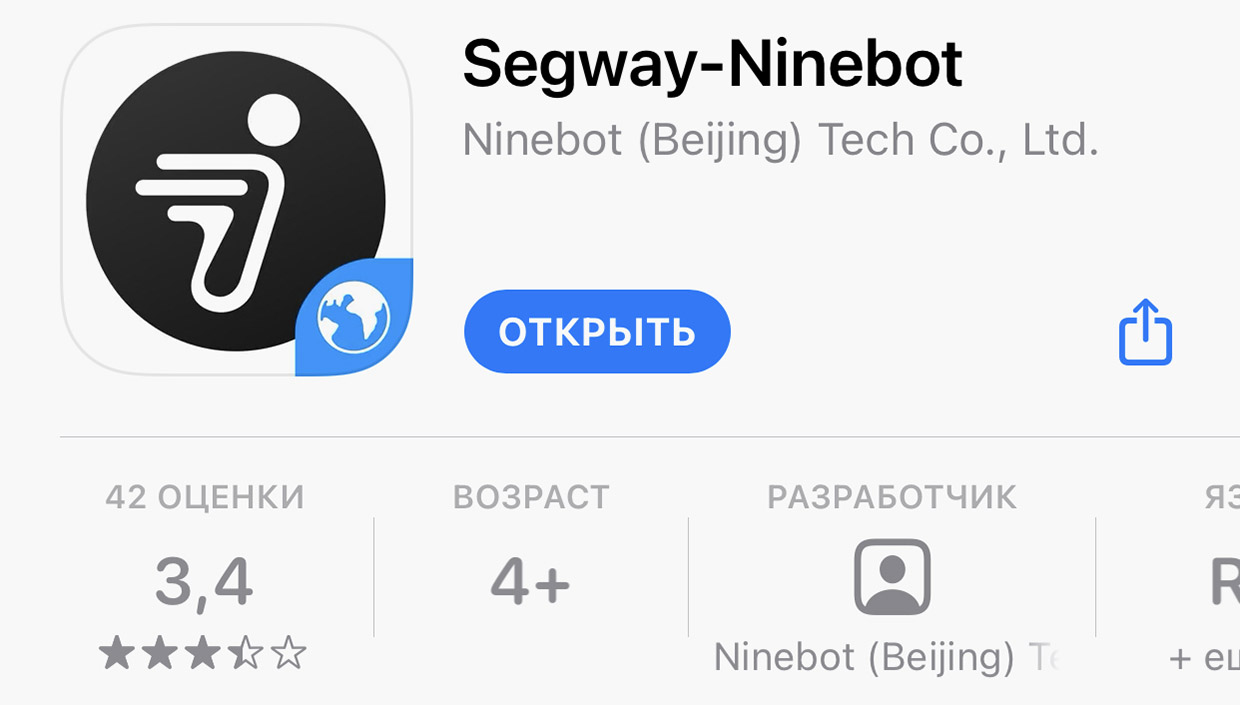Select the ВОЗРАСТ age section label
This screenshot has height=705, width=1240.
click(x=531, y=497)
